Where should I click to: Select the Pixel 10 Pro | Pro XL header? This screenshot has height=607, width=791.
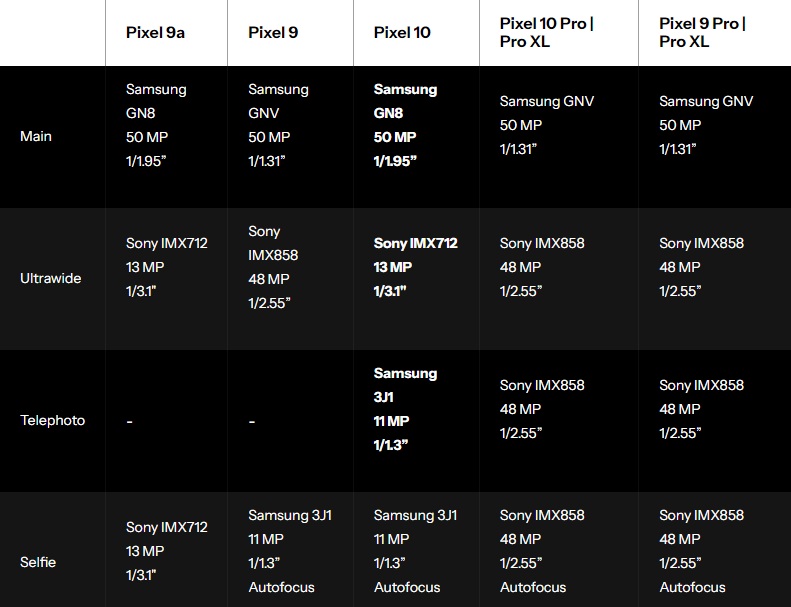tap(546, 32)
